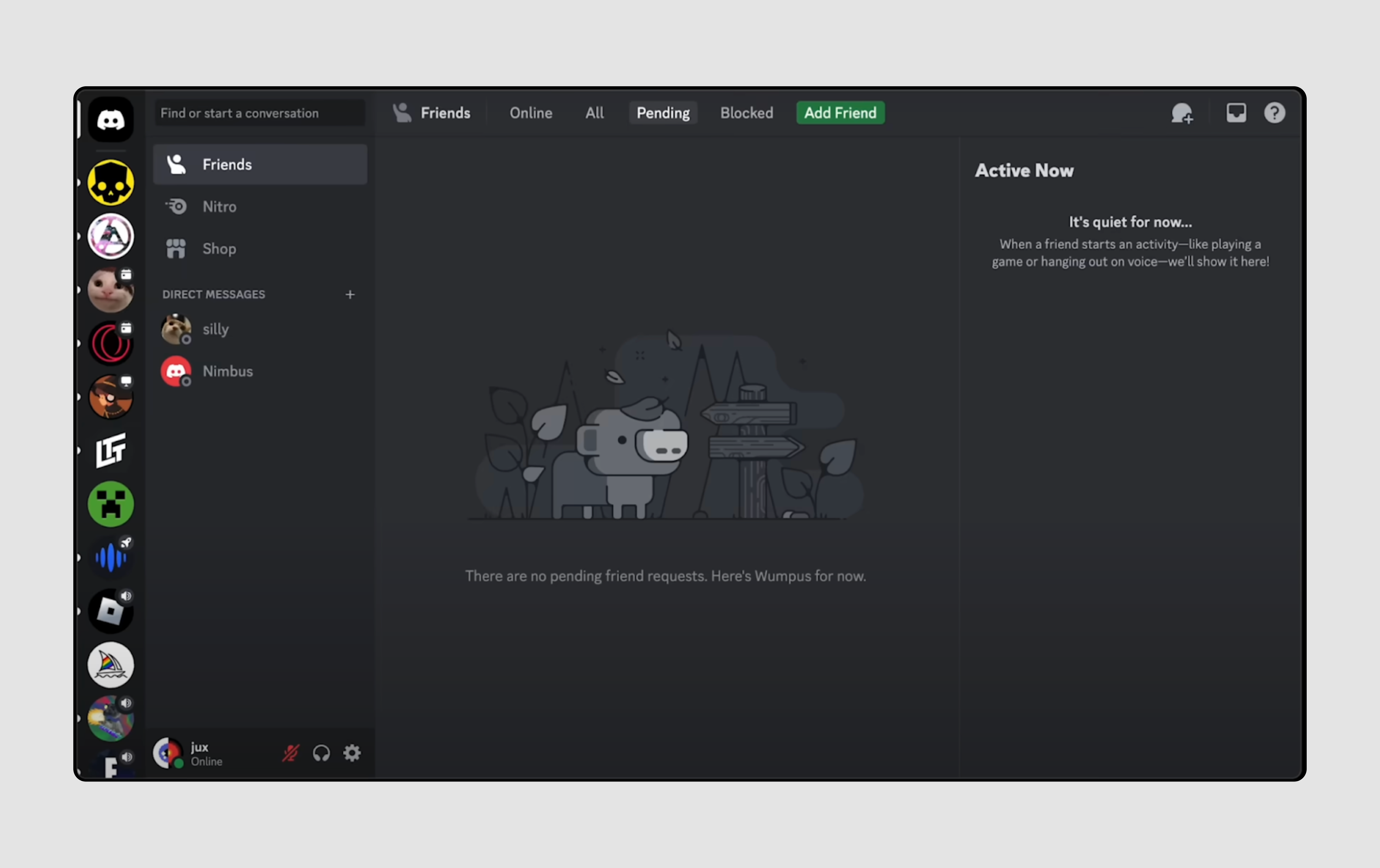Open the yellow skull server
The image size is (1380, 868).
[x=111, y=183]
